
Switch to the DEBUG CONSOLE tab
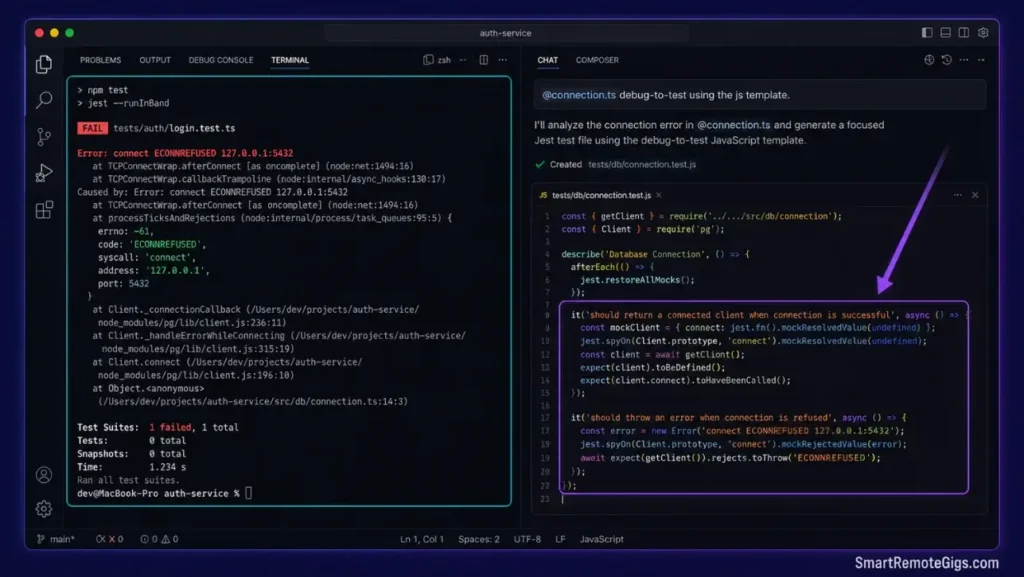coord(221,60)
